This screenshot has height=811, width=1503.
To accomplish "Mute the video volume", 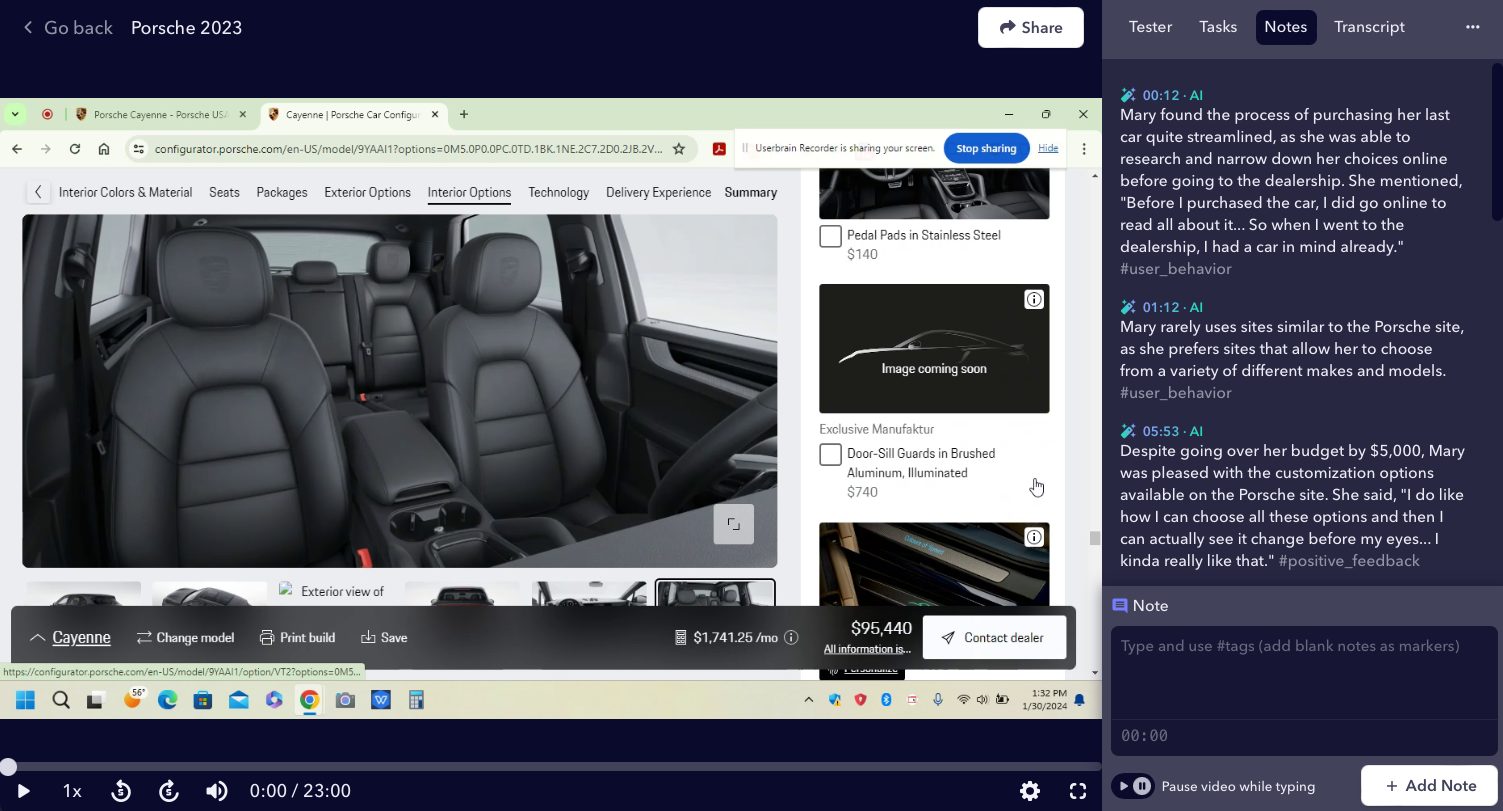I will tap(217, 791).
